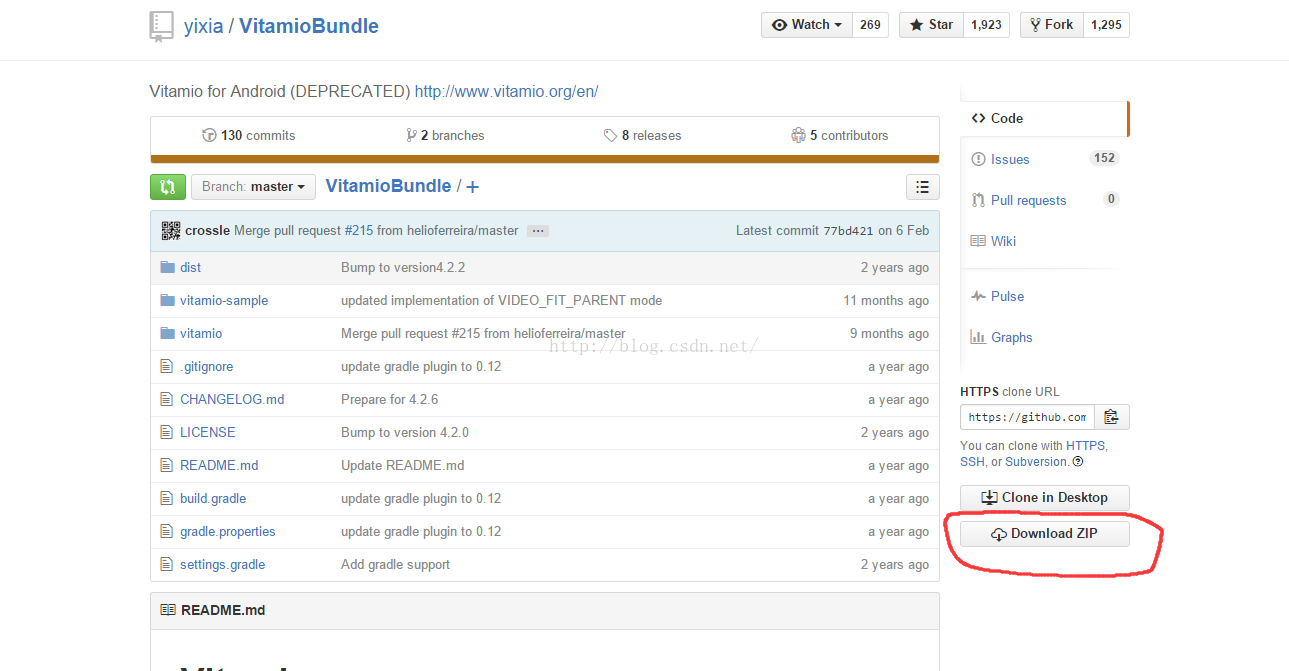
Task: Open the Pull requests tab
Action: (x=1044, y=200)
